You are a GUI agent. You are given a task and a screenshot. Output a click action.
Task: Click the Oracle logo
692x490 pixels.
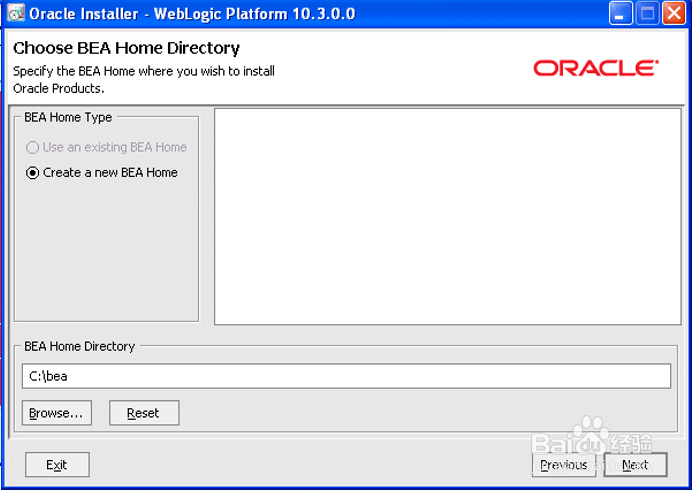click(x=596, y=68)
